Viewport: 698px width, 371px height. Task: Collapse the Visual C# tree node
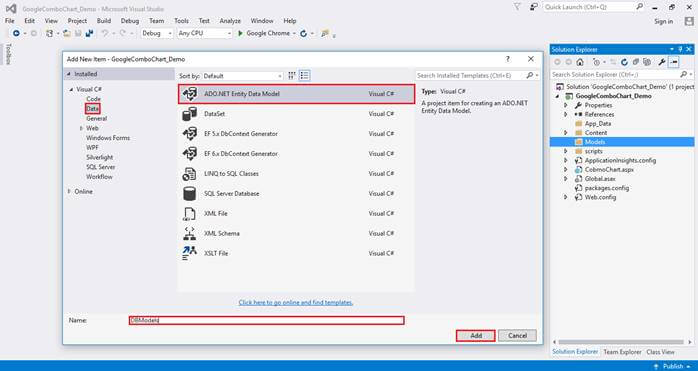click(x=71, y=90)
